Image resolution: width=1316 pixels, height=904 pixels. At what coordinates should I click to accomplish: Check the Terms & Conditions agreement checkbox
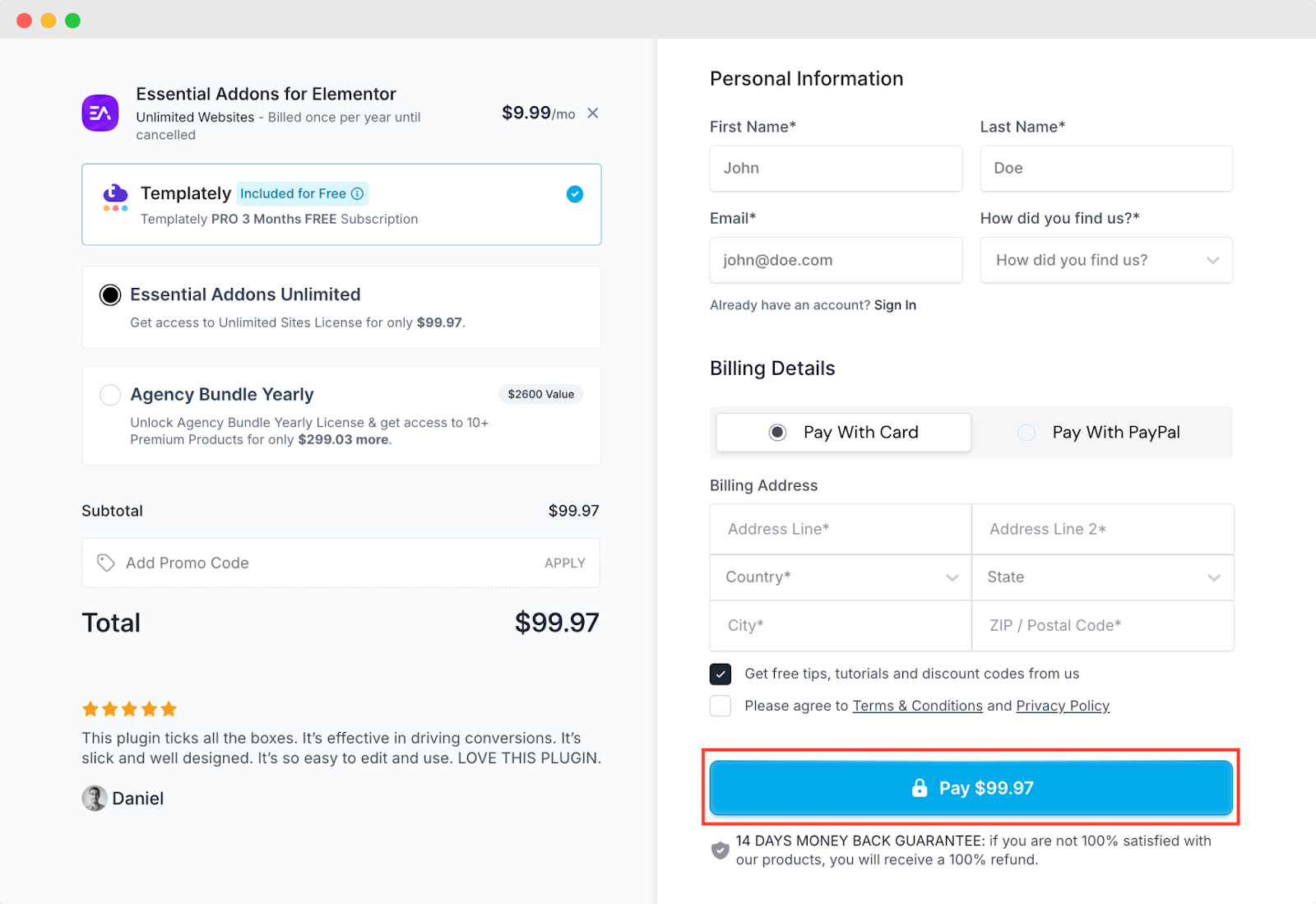[721, 706]
